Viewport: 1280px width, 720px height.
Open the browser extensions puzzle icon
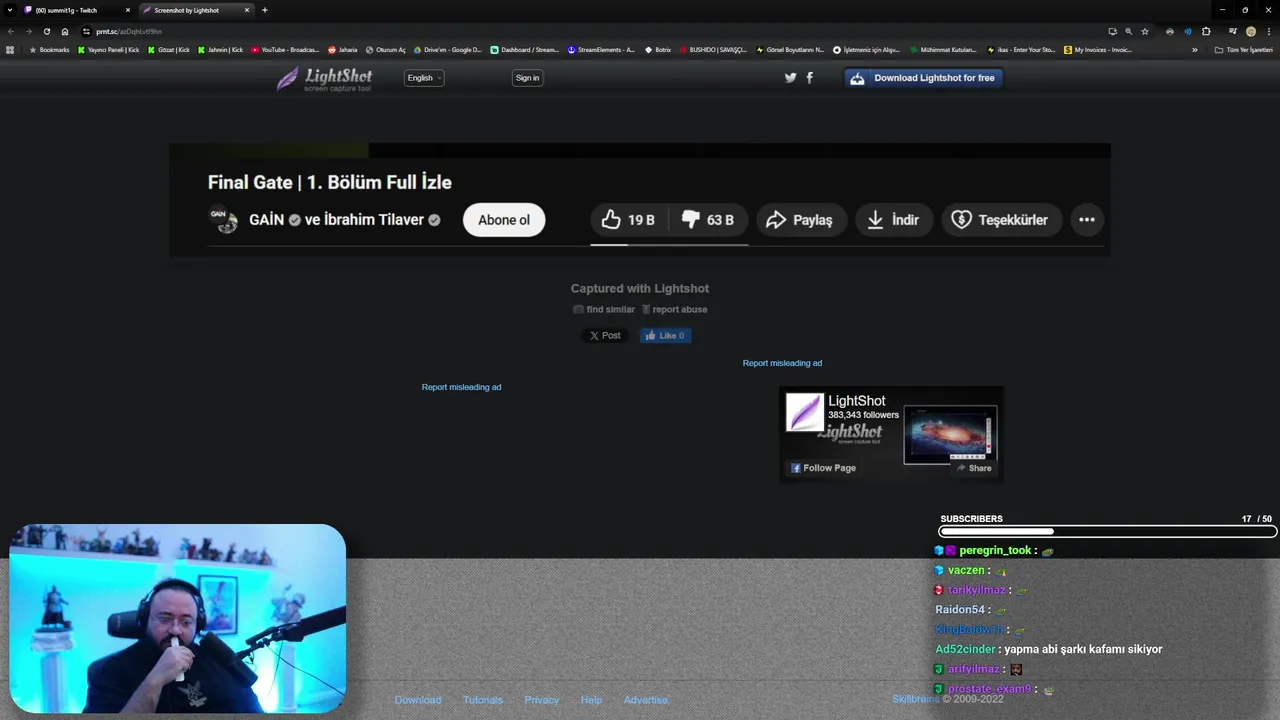tap(1206, 31)
